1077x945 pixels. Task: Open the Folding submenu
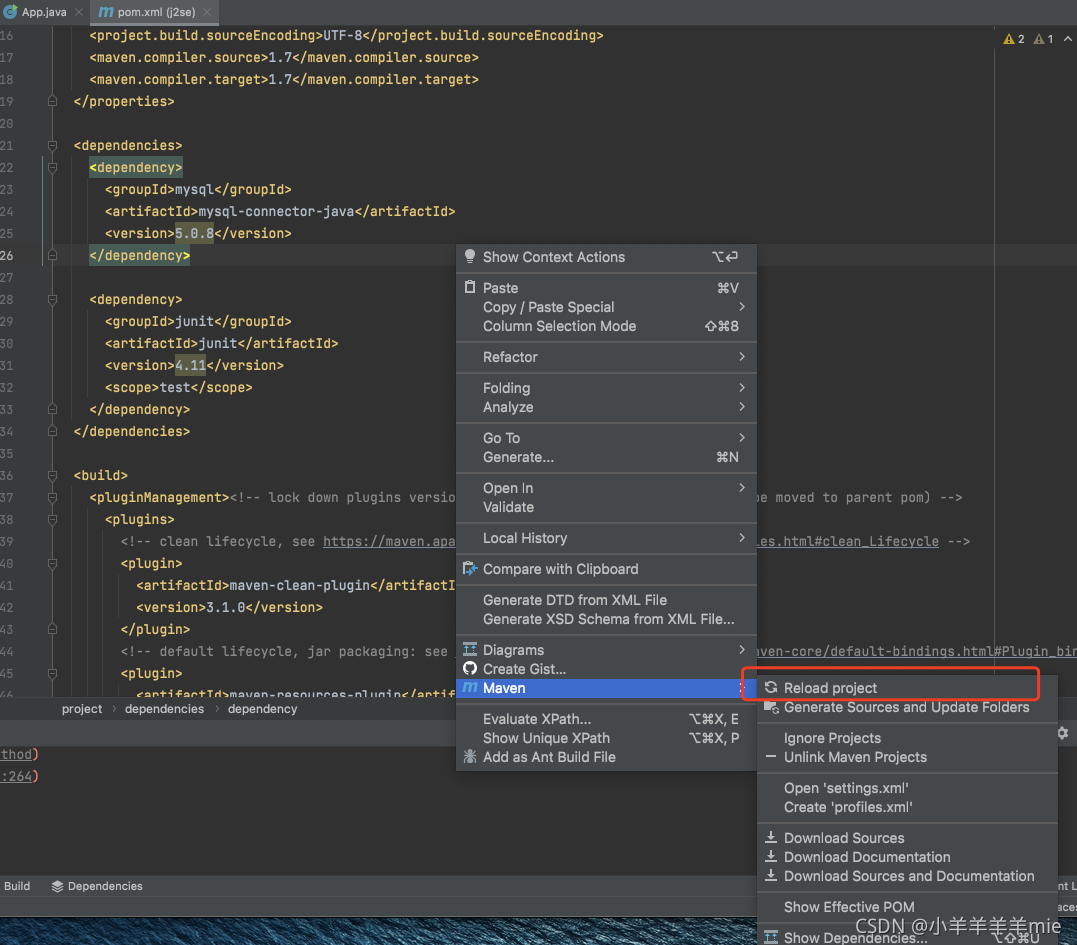[x=606, y=388]
